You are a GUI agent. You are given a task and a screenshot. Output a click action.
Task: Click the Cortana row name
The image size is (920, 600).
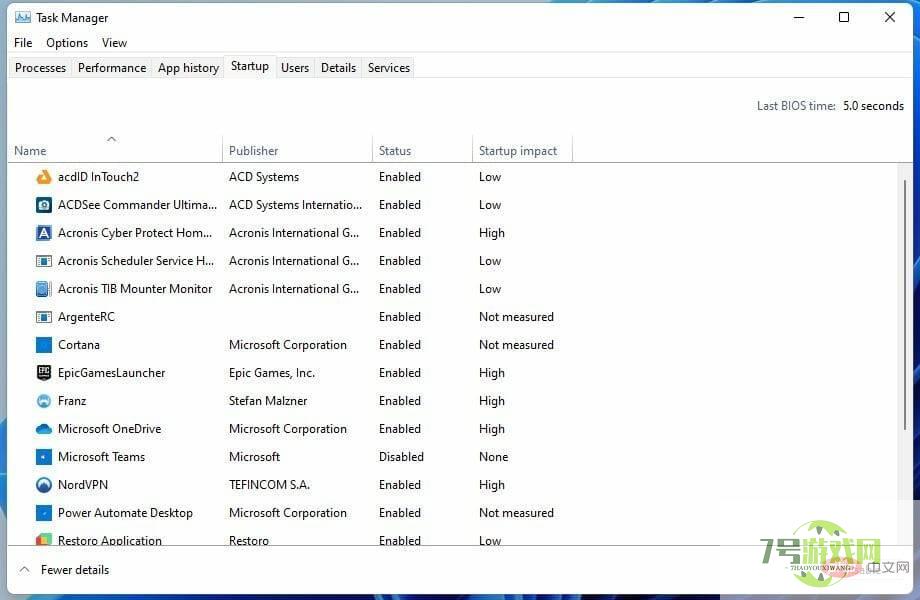coord(79,345)
